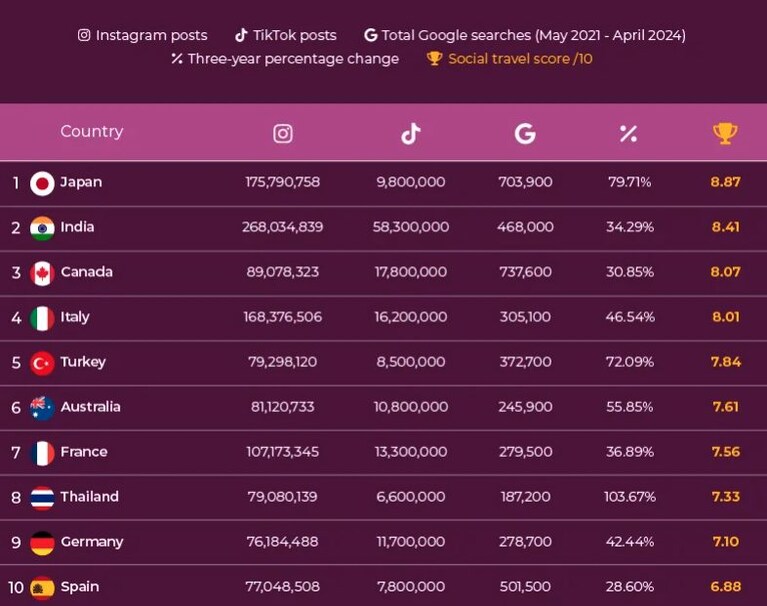
Task: Click the Instagram posts legend label
Action: (142, 35)
